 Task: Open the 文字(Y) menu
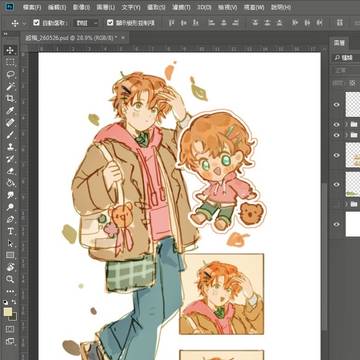(x=131, y=7)
